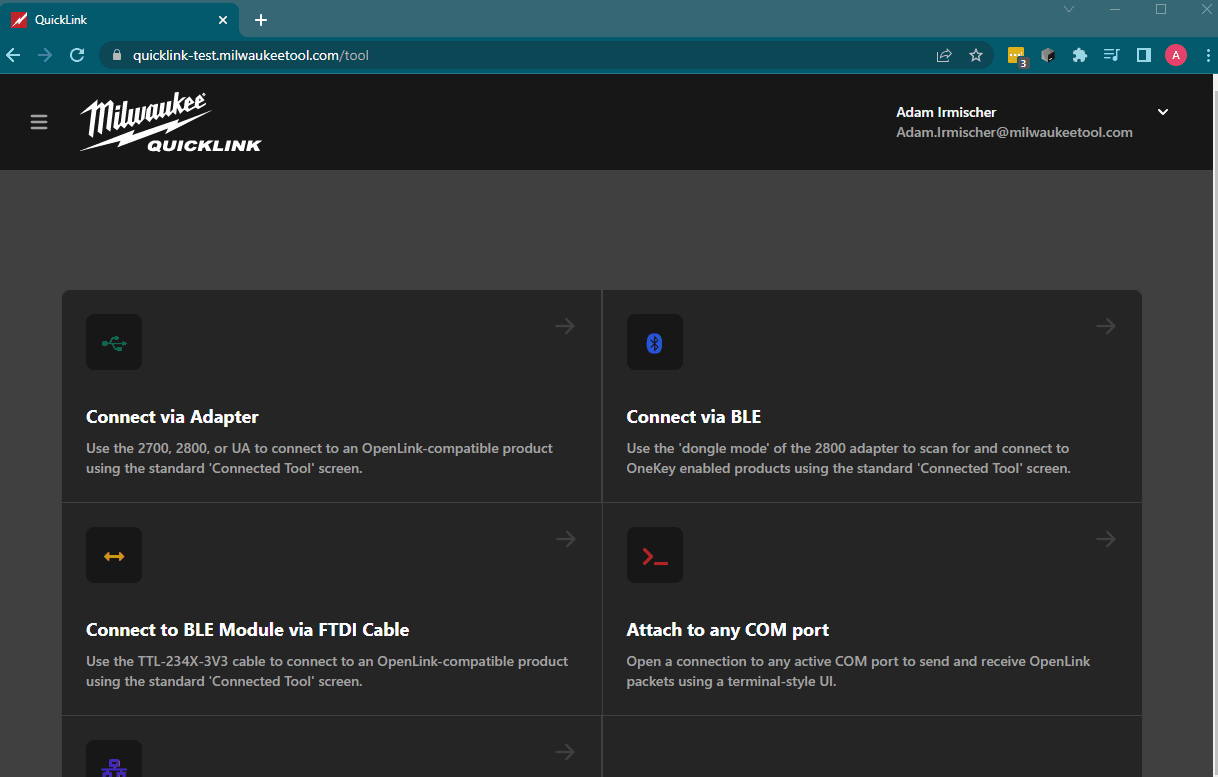
Task: Click the Adam Irmischer user name
Action: click(946, 112)
